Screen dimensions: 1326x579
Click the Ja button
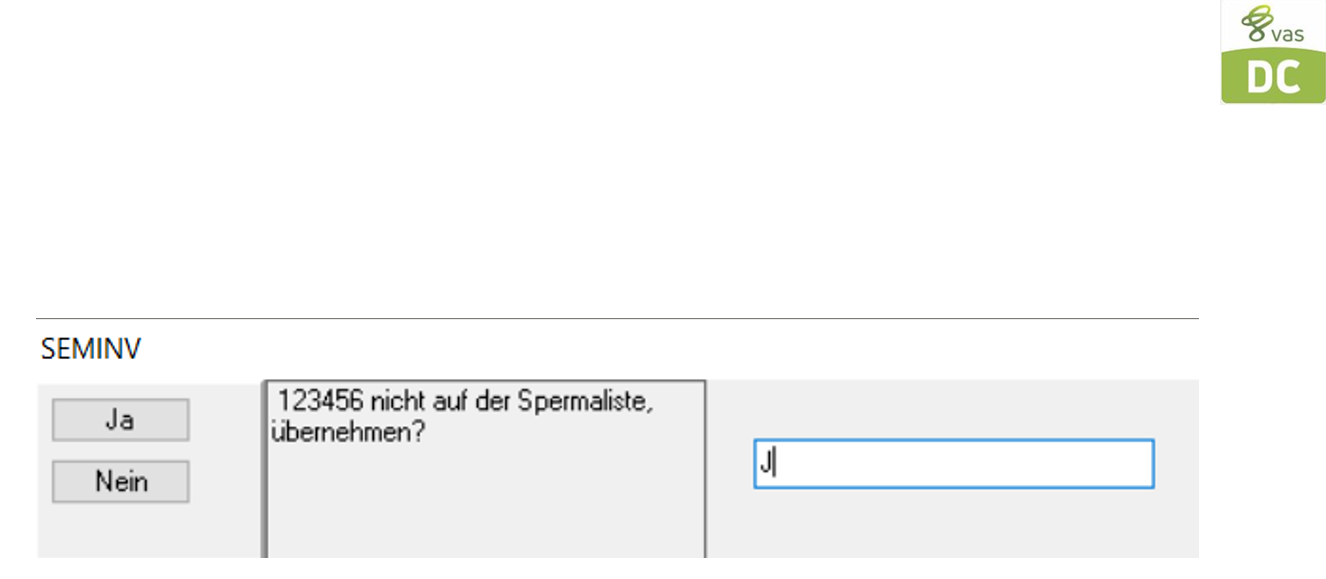120,420
